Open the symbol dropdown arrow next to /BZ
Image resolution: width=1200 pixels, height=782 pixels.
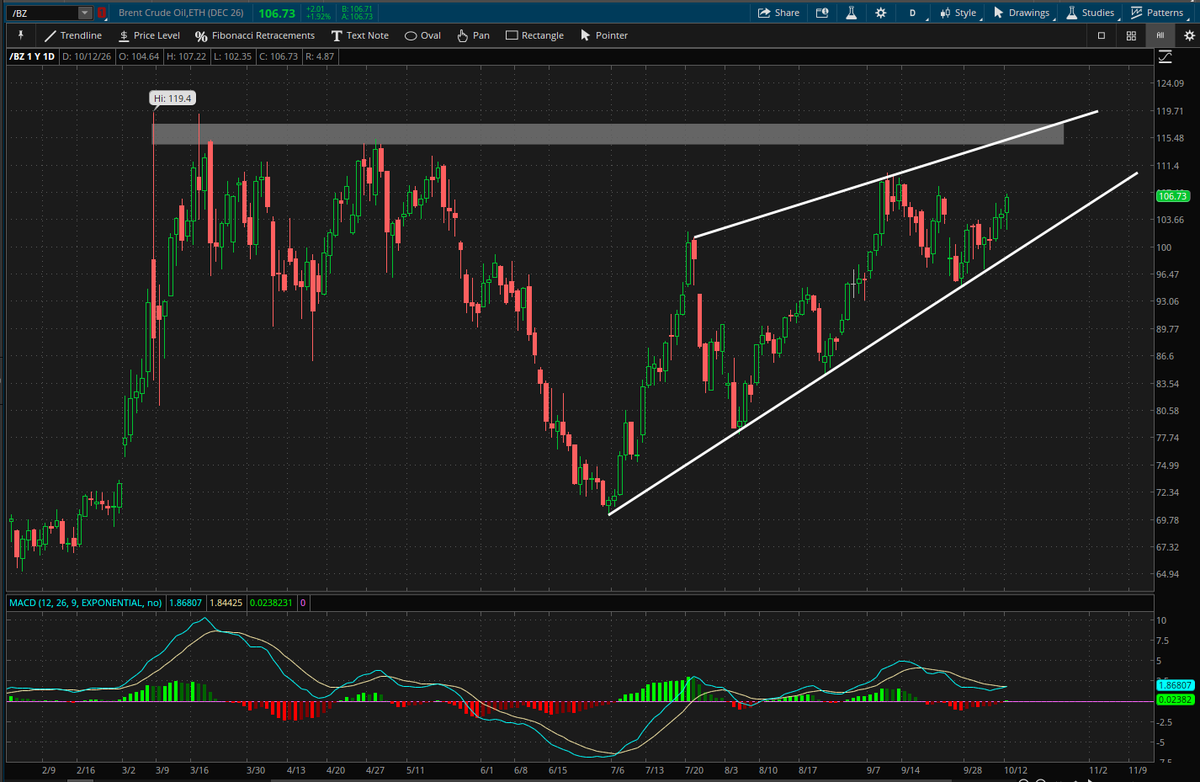coord(84,13)
